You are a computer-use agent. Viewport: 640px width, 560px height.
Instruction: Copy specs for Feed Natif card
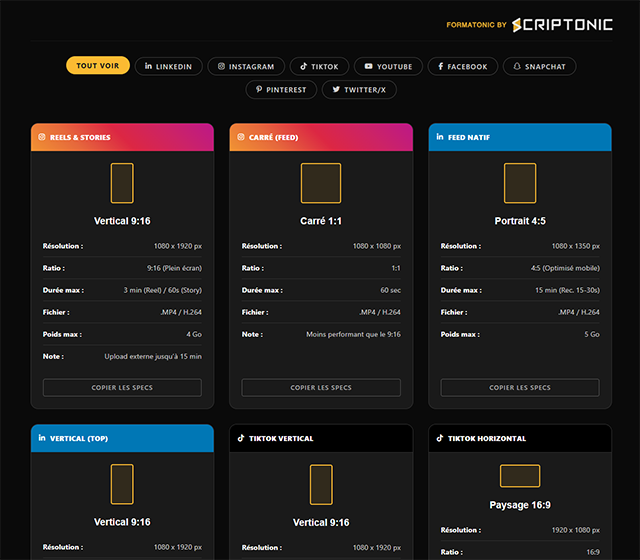[520, 387]
